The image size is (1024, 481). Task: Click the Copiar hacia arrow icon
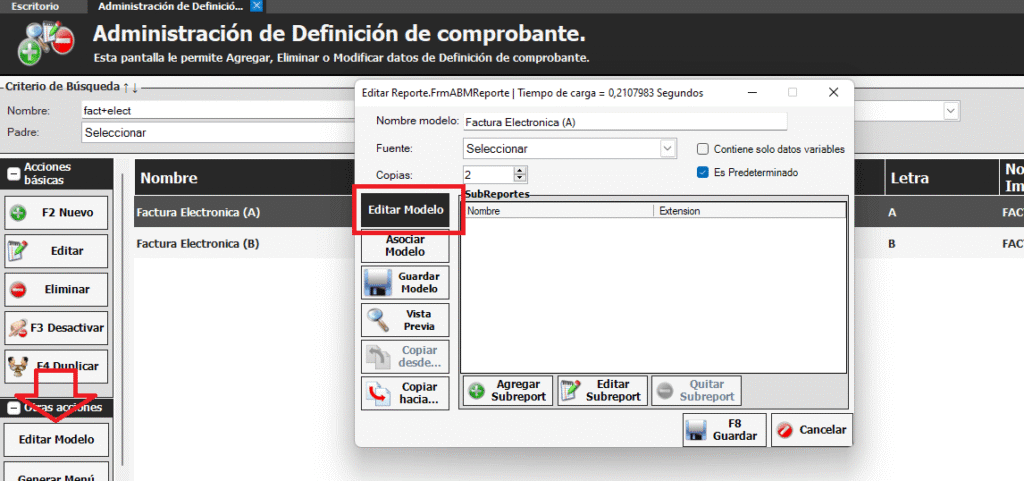(379, 394)
